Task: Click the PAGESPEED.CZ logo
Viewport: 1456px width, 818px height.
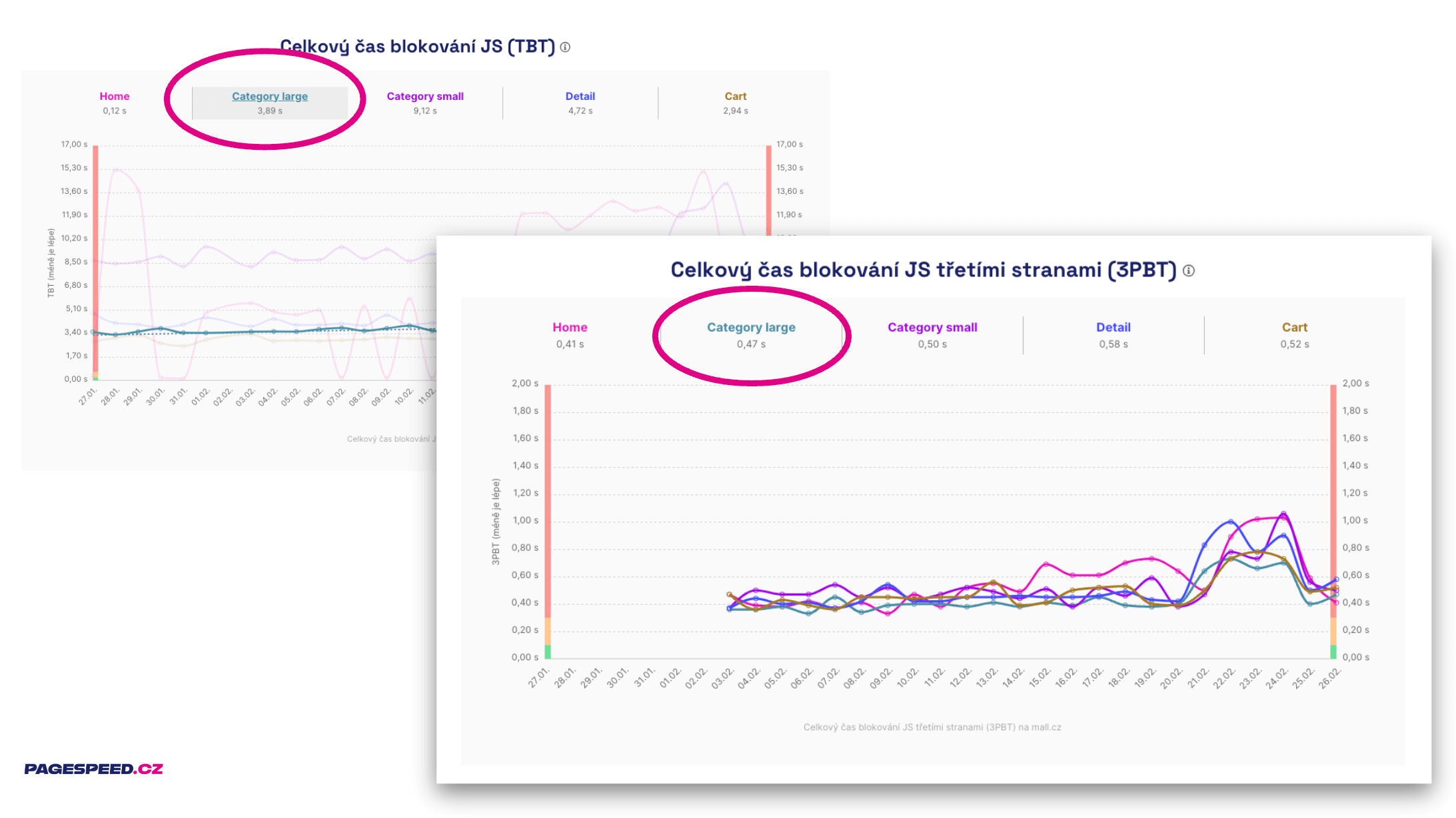Action: (93, 768)
